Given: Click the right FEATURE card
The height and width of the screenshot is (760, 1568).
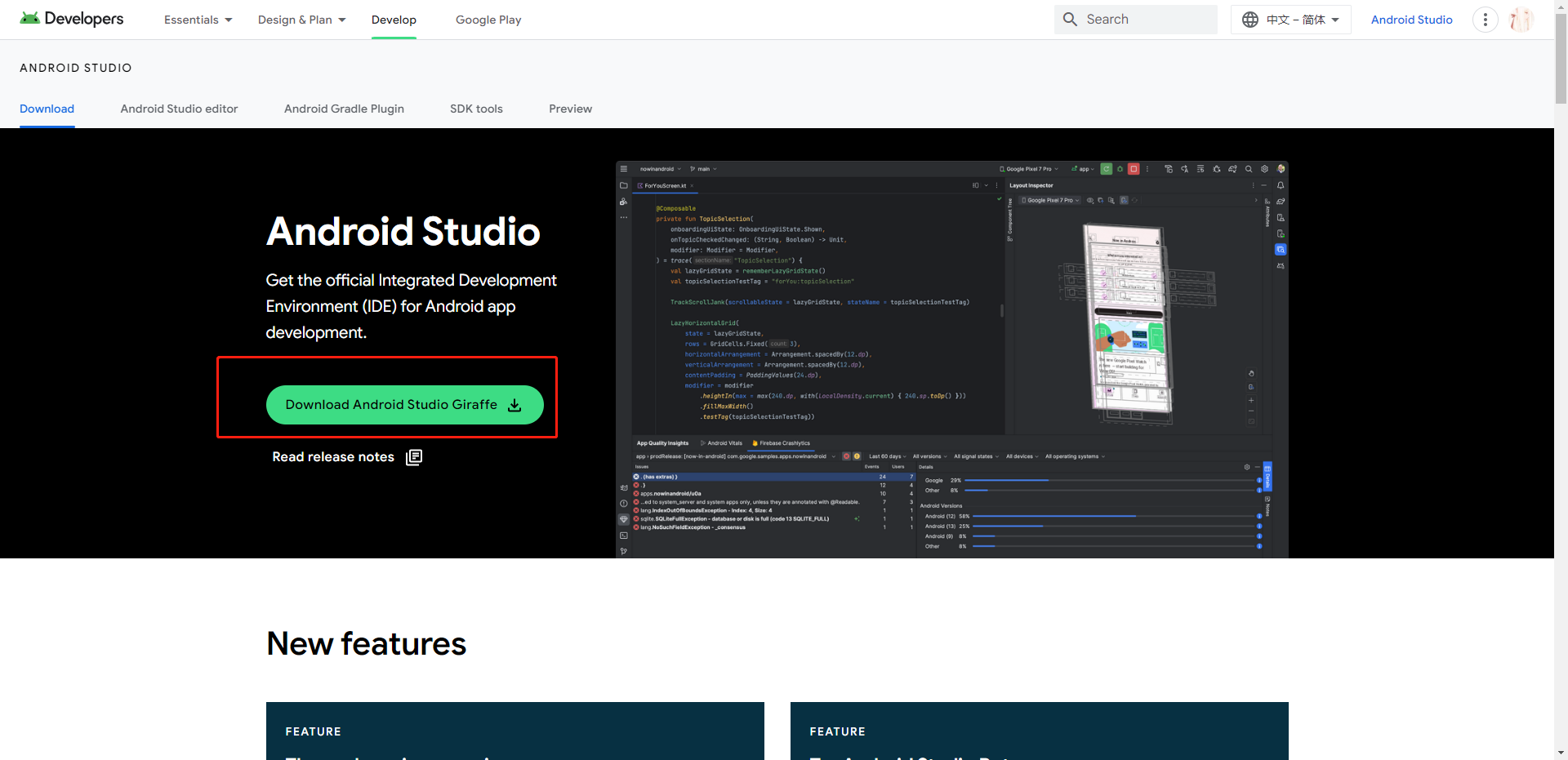Looking at the screenshot, I should point(1040,731).
